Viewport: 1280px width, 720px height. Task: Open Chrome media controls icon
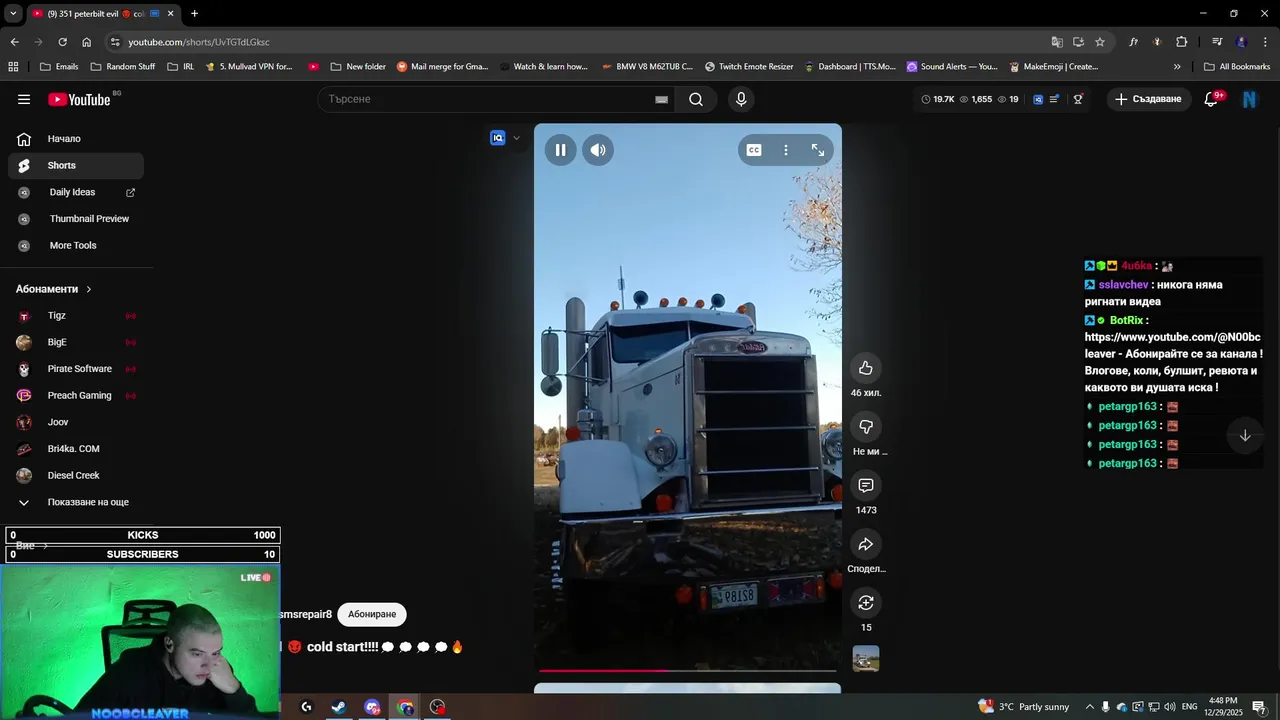1217,42
